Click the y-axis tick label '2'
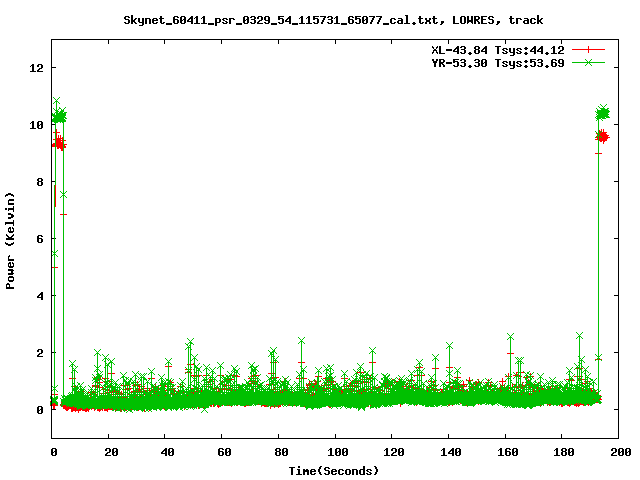Viewport: 640px width, 480px height. click(40, 353)
